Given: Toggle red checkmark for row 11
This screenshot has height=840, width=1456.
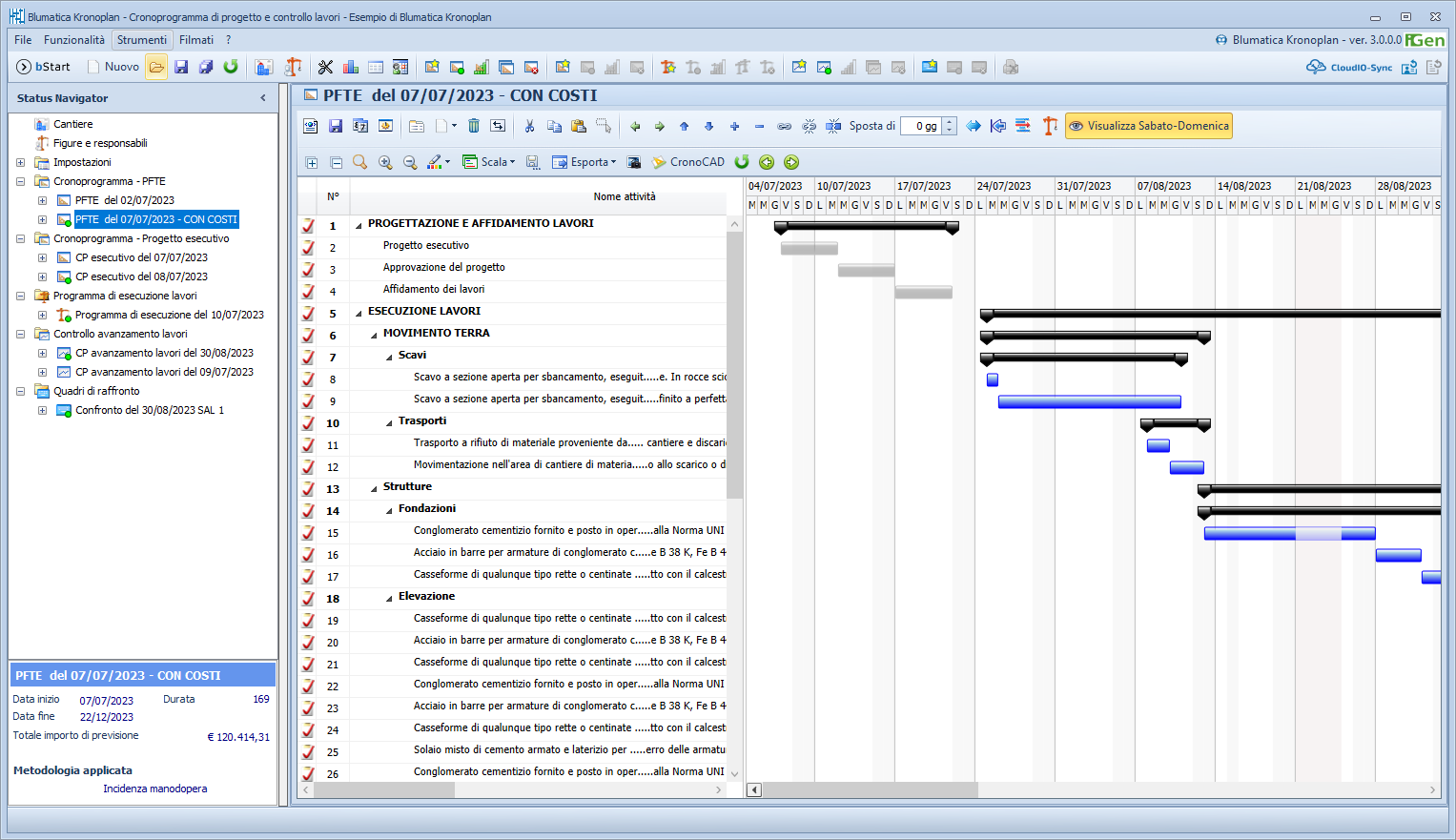Looking at the screenshot, I should (x=308, y=445).
